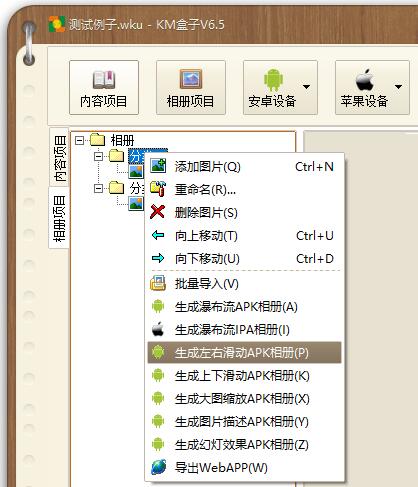
Task: Choose 向上移动(T) from context menu
Action: pyautogui.click(x=244, y=236)
